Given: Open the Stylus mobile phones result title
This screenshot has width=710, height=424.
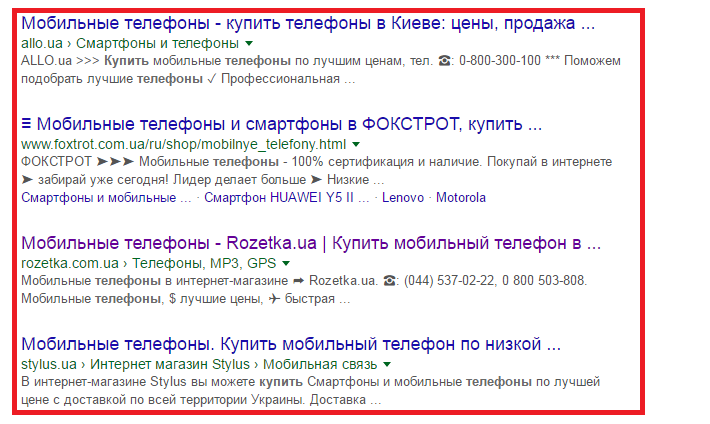Looking at the screenshot, I should [291, 344].
